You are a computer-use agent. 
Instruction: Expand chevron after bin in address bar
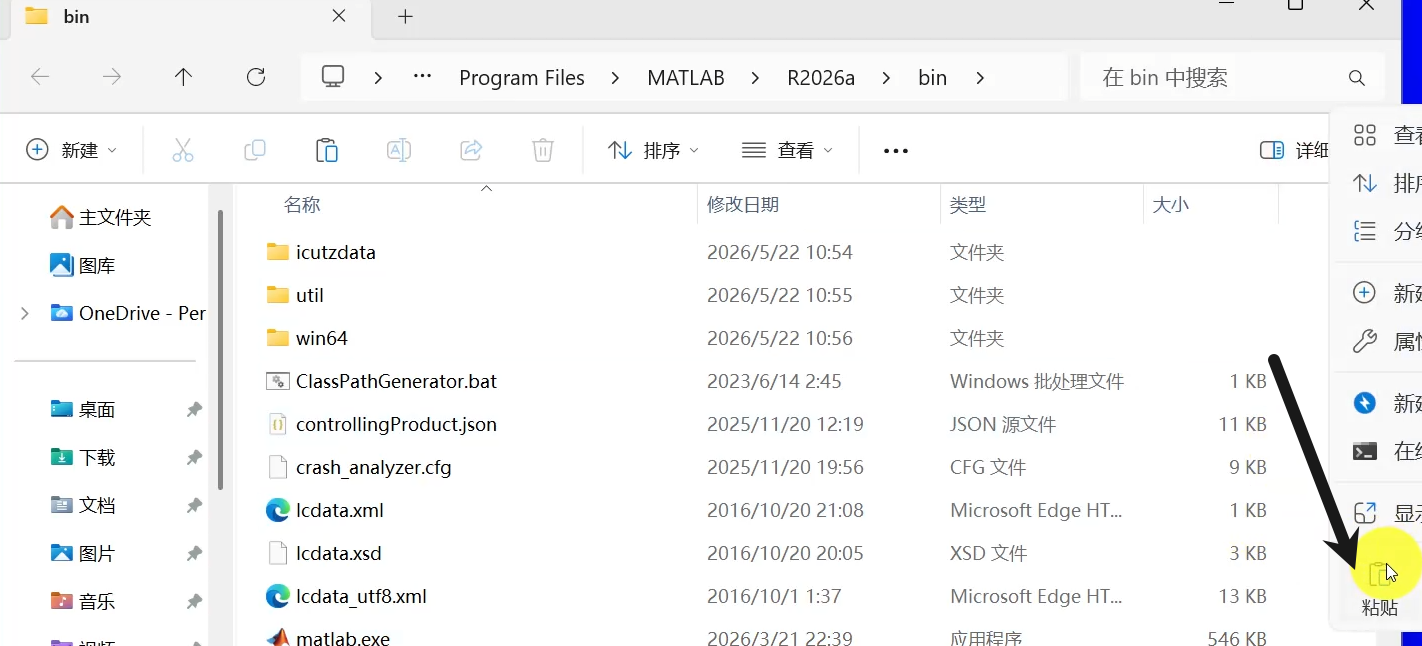pyautogui.click(x=979, y=78)
